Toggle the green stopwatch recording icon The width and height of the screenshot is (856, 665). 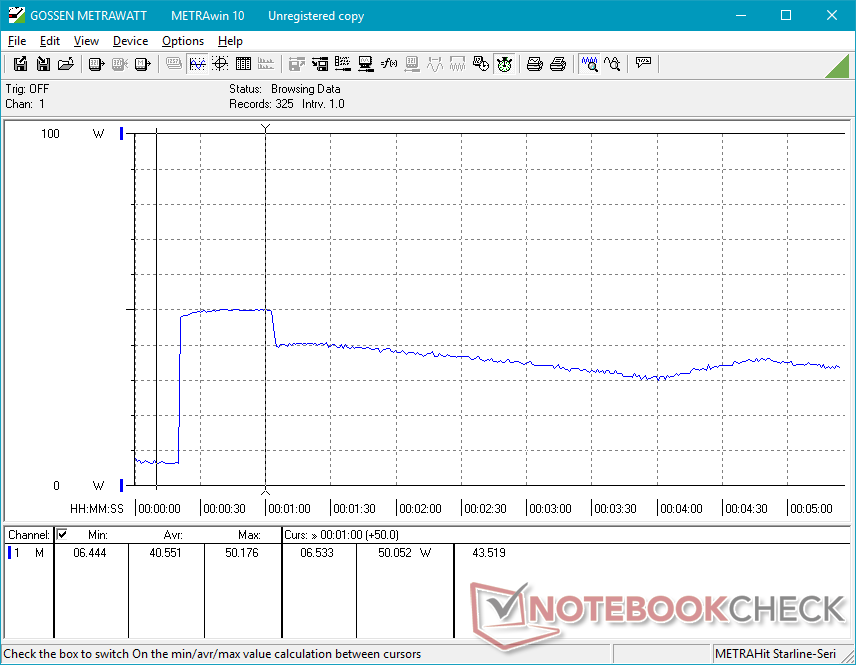[x=504, y=64]
